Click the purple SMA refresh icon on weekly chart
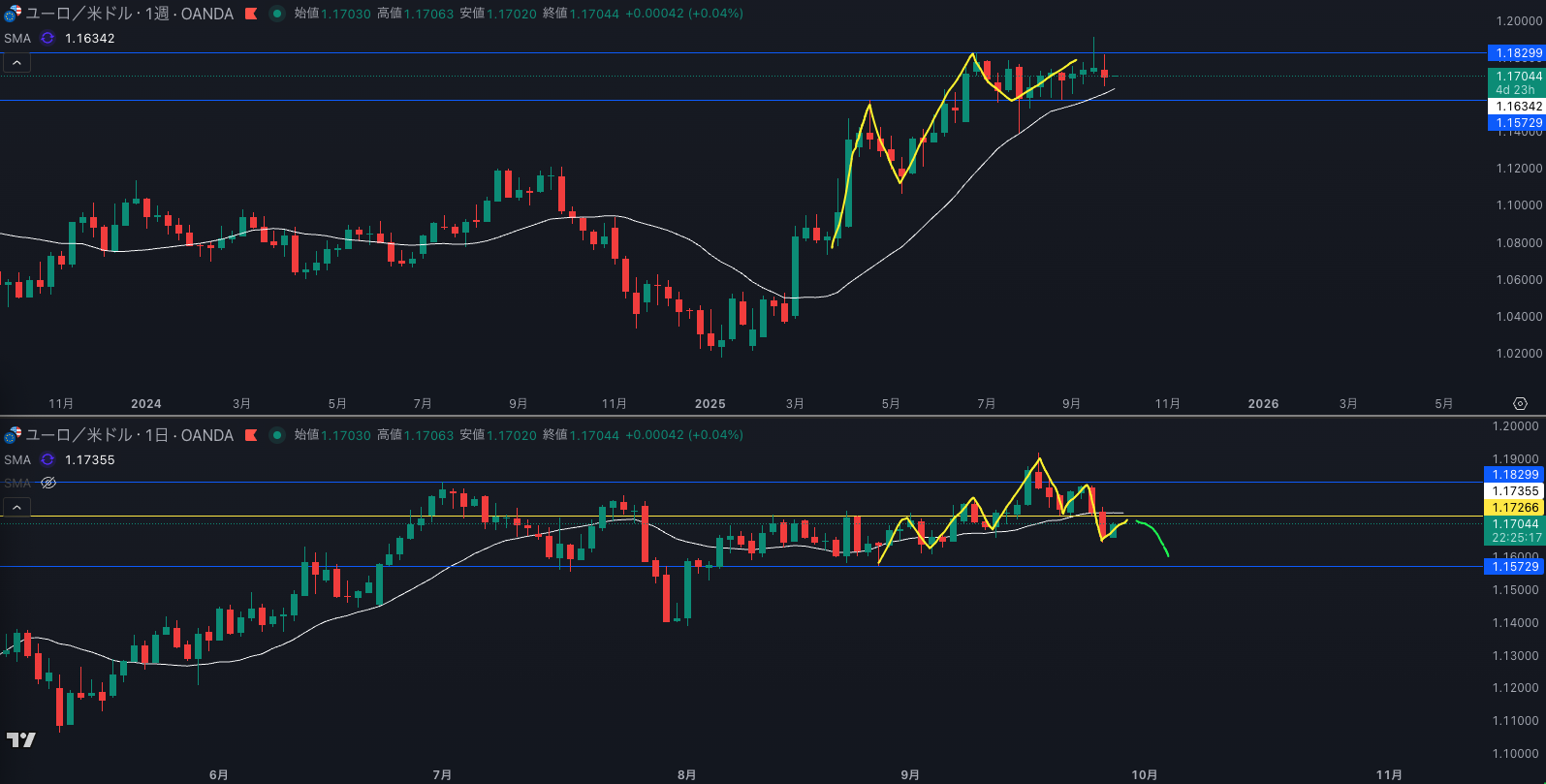This screenshot has width=1546, height=784. (47, 38)
